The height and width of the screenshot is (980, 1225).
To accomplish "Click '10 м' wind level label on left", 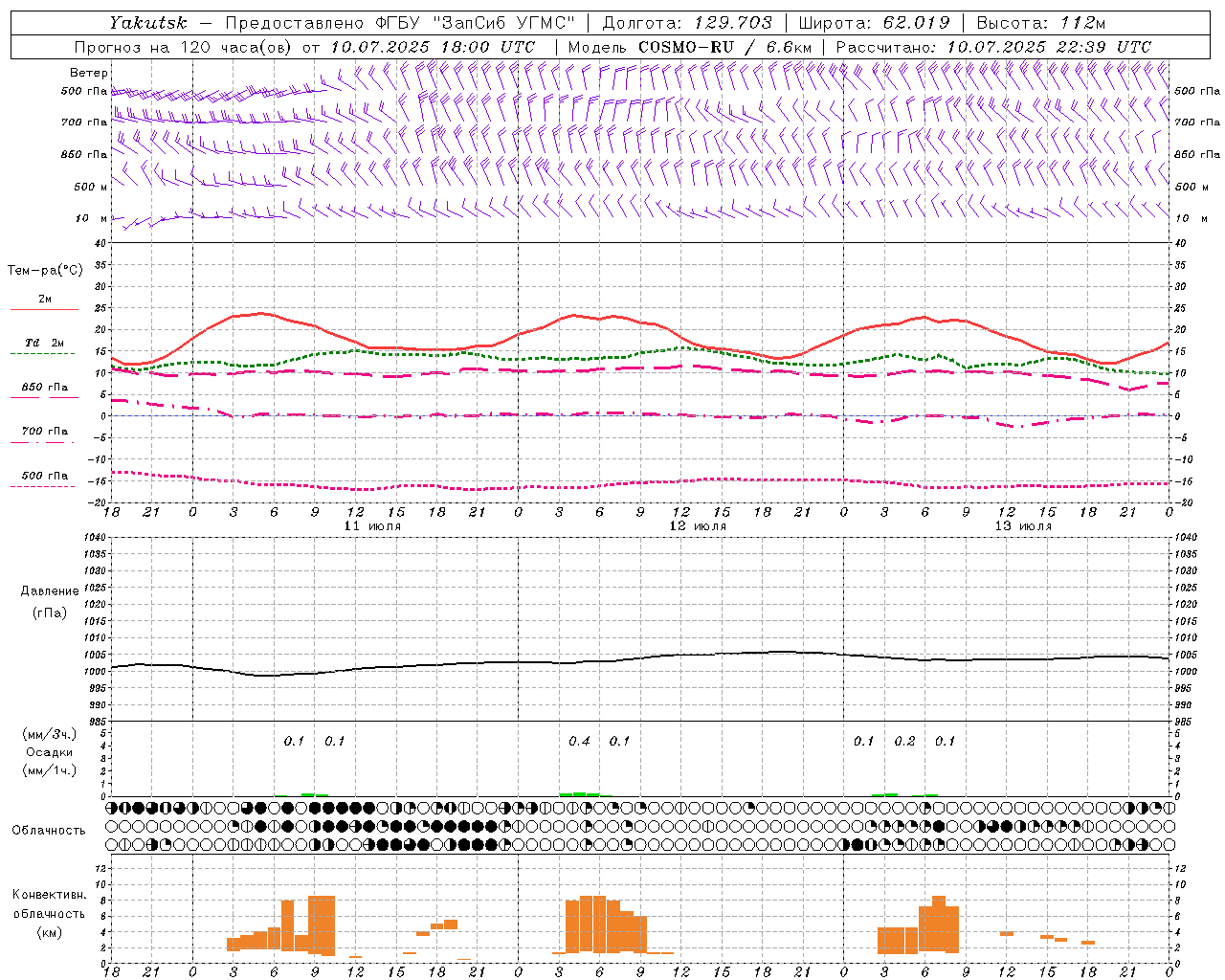I will pyautogui.click(x=92, y=218).
